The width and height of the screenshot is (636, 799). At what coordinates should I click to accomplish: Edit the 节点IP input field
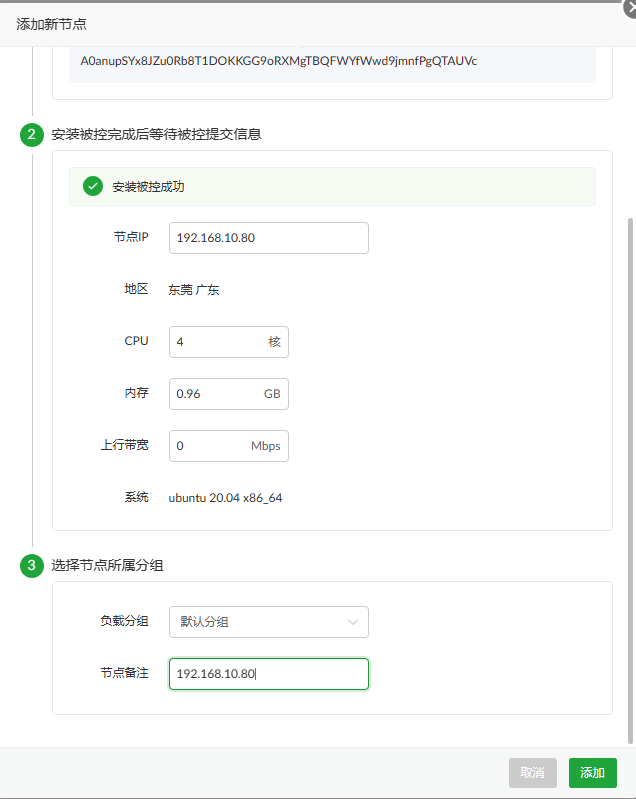click(x=269, y=238)
